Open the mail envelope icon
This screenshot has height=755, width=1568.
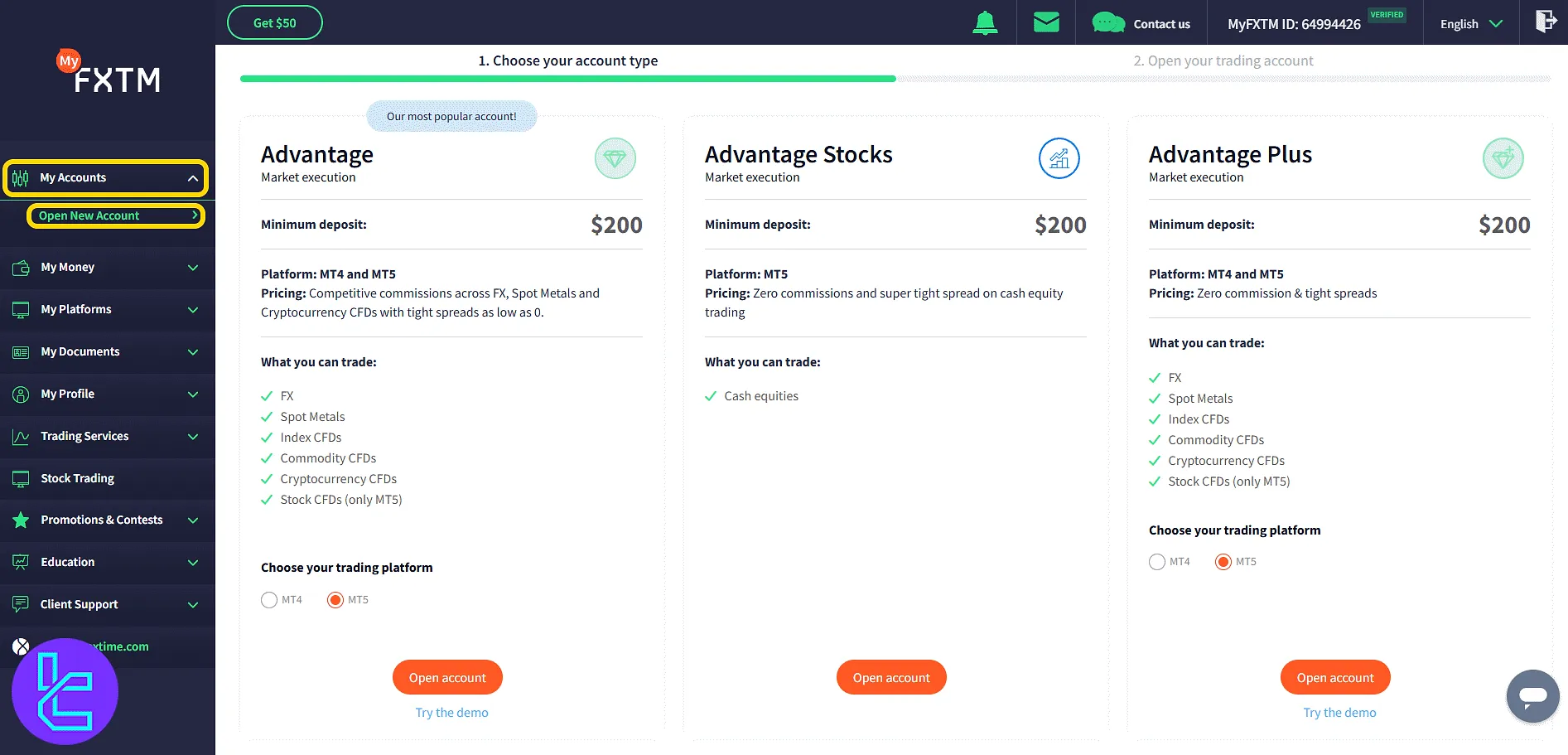pos(1046,22)
